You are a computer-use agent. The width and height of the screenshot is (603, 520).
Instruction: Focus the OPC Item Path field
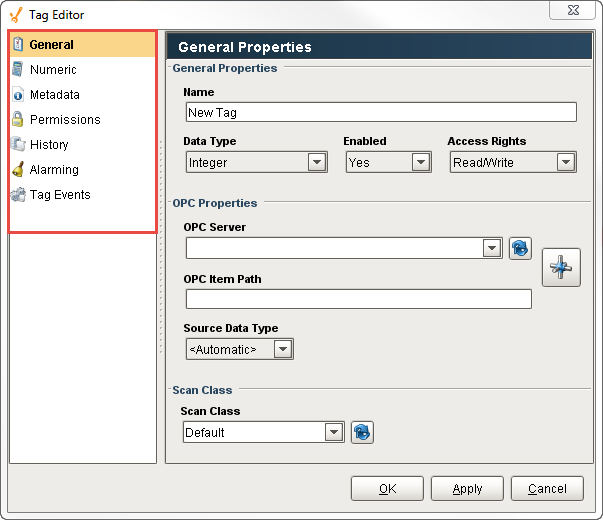[358, 299]
